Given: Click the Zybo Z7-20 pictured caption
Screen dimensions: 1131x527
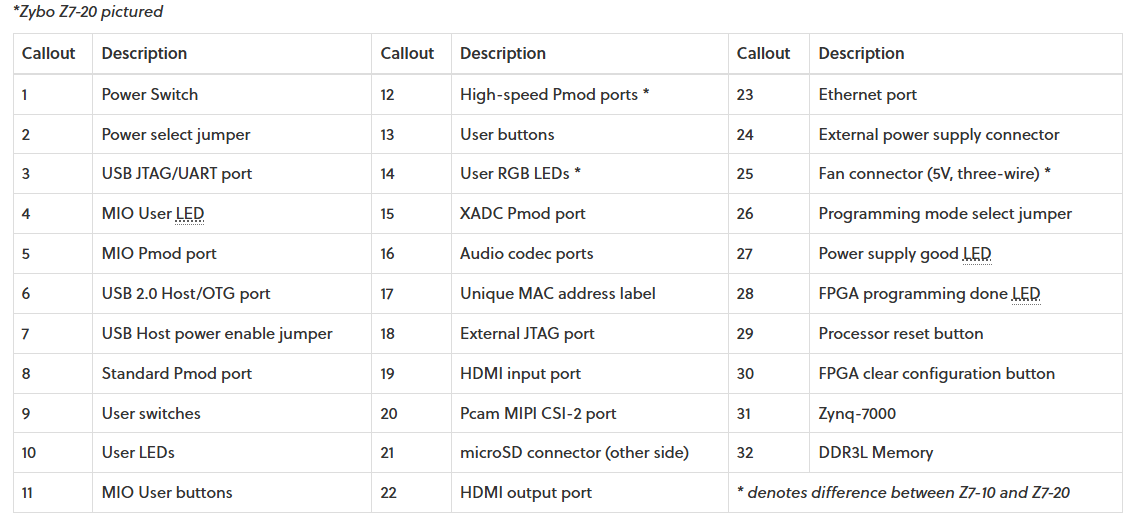Looking at the screenshot, I should pyautogui.click(x=88, y=12).
